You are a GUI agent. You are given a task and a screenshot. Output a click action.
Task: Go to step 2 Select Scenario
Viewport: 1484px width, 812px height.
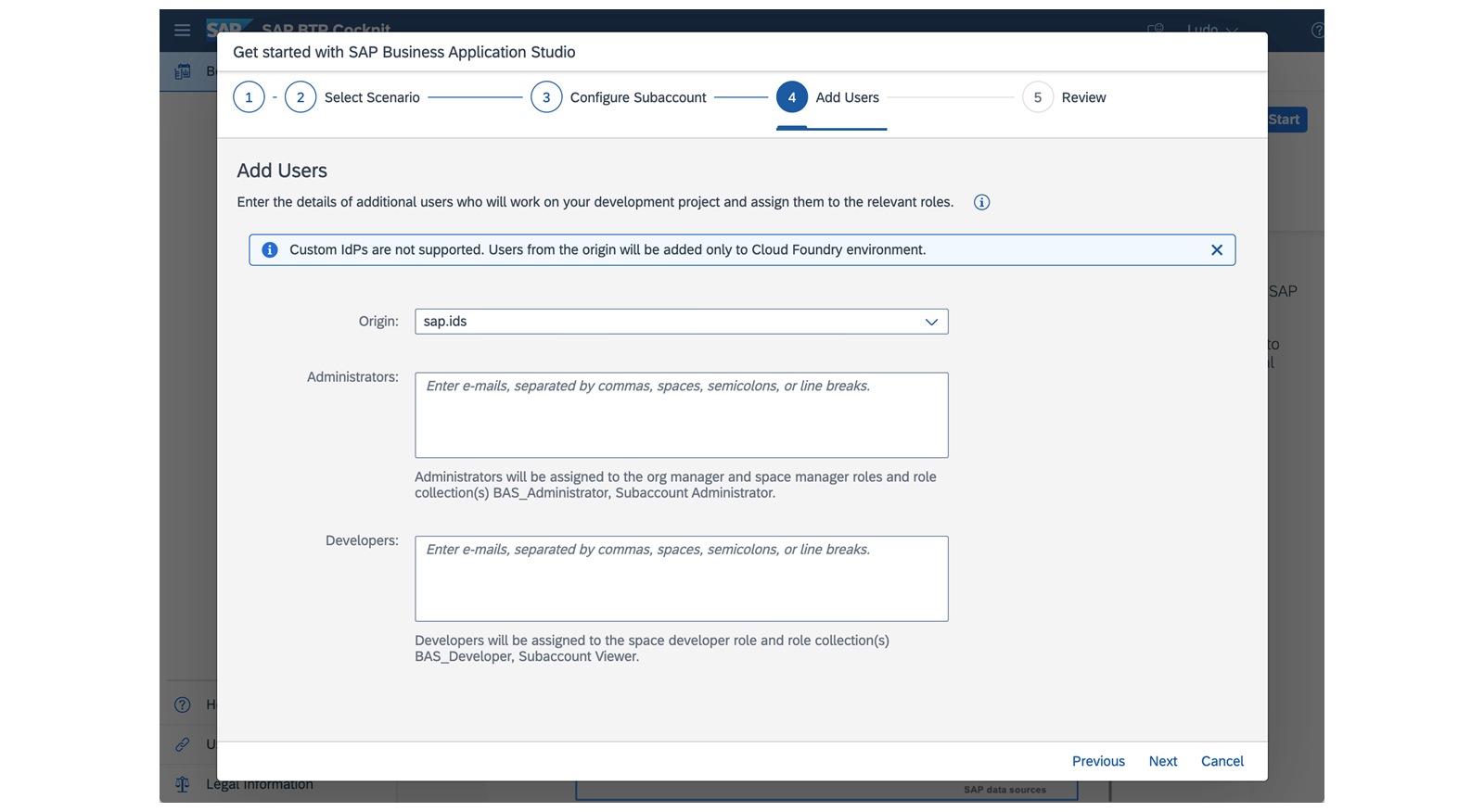click(352, 97)
